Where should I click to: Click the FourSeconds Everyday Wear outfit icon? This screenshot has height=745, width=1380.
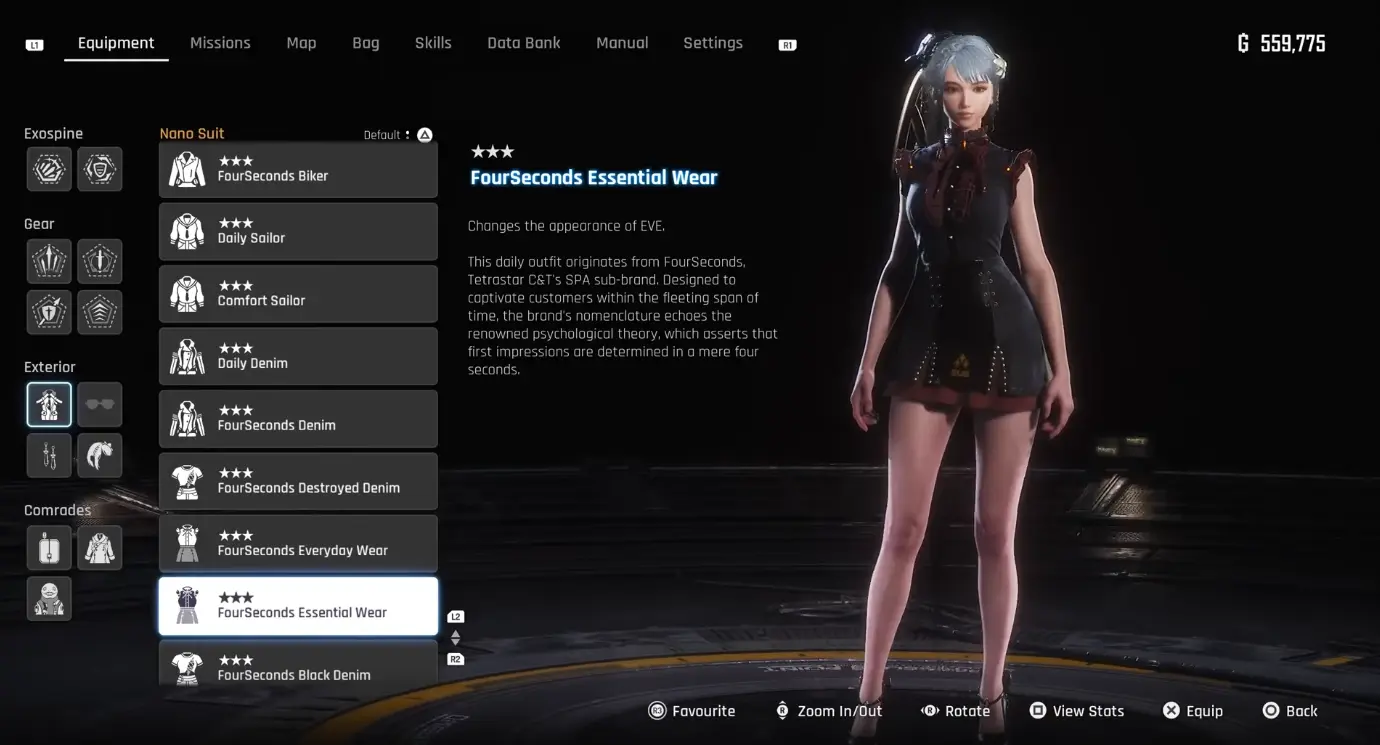(x=187, y=543)
